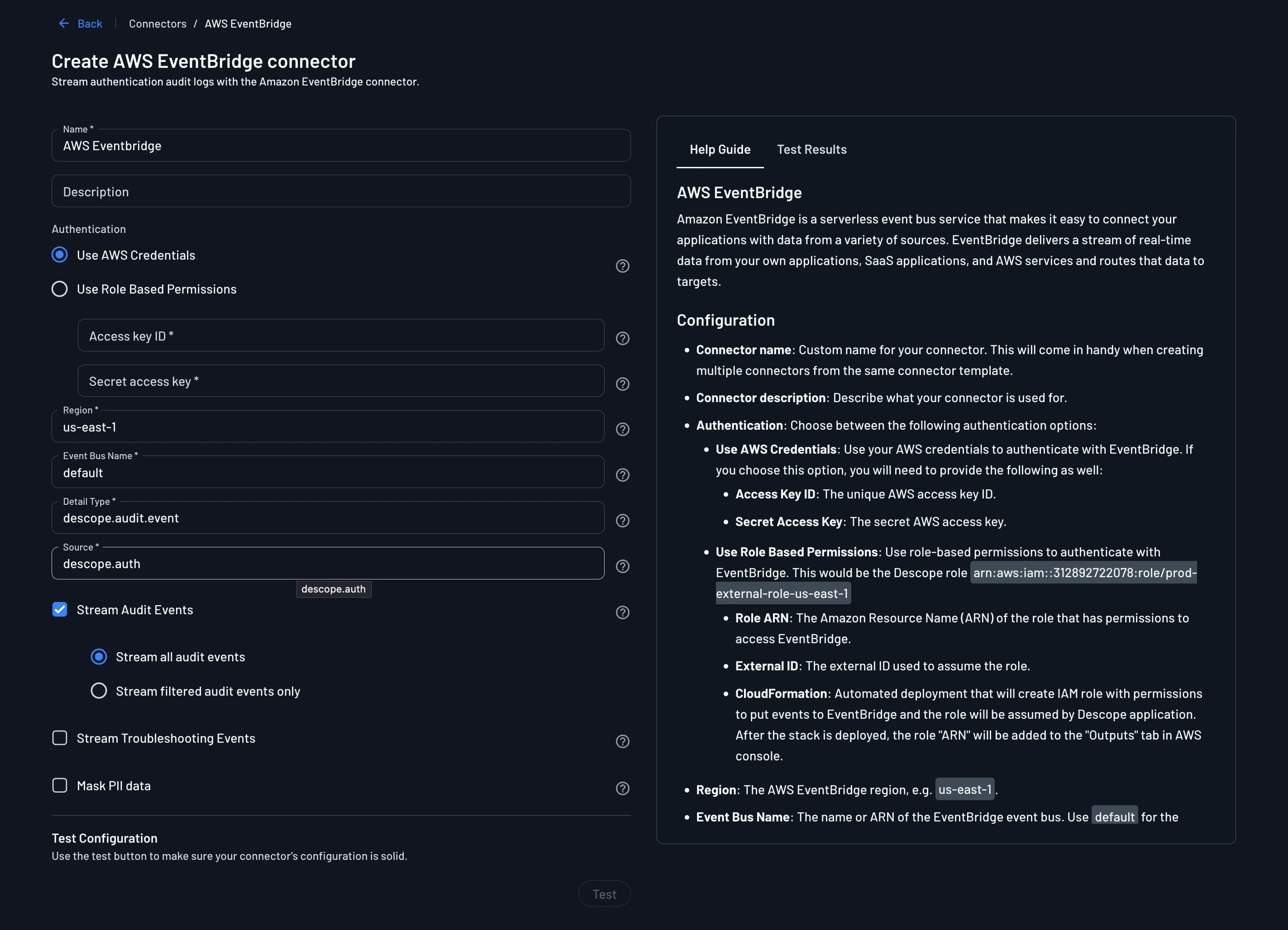Uncheck Stream Audit Events checkbox
The image size is (1288, 930).
point(60,609)
